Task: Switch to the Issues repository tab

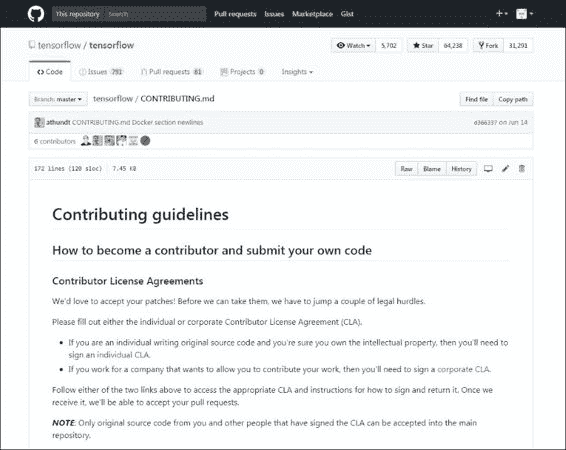Action: [x=101, y=72]
